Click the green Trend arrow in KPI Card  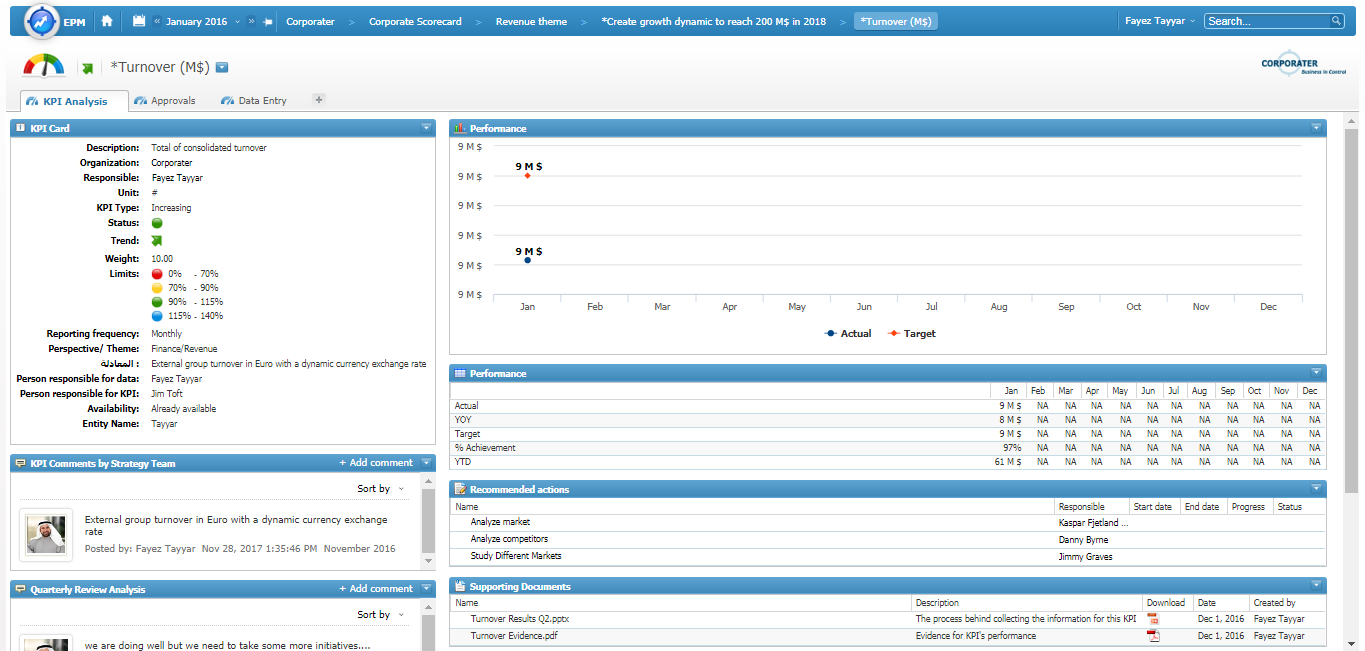(157, 241)
